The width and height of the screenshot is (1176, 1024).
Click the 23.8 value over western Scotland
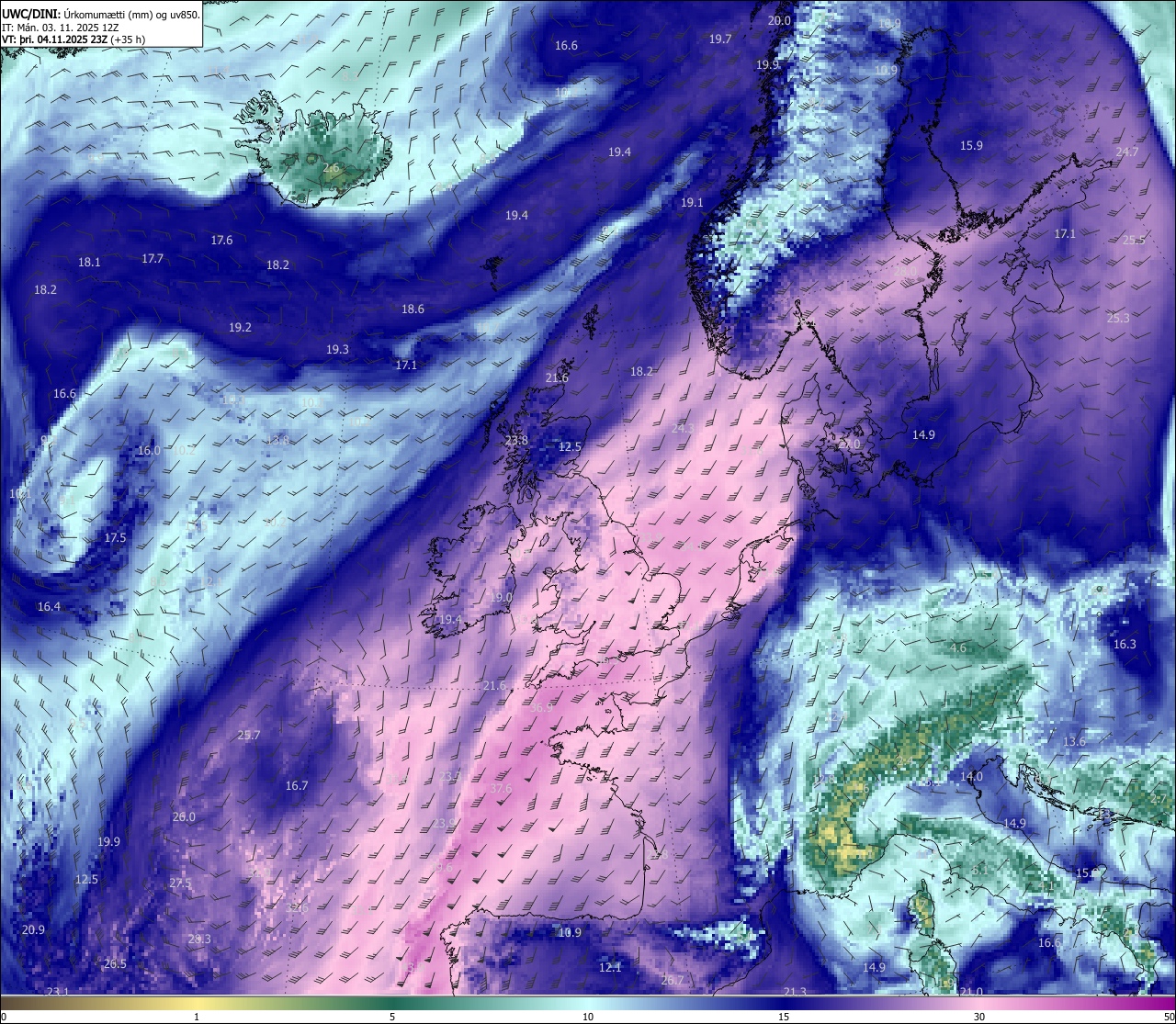point(517,440)
